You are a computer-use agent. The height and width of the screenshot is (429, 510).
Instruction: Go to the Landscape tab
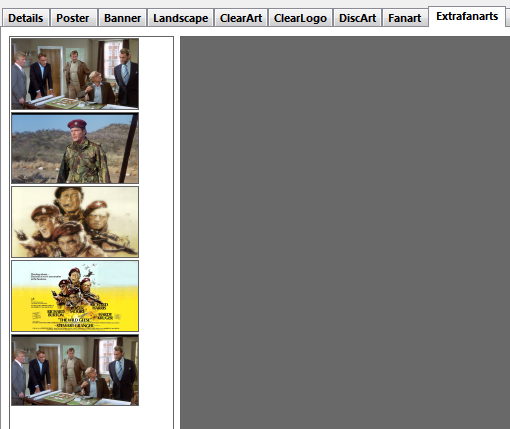180,18
